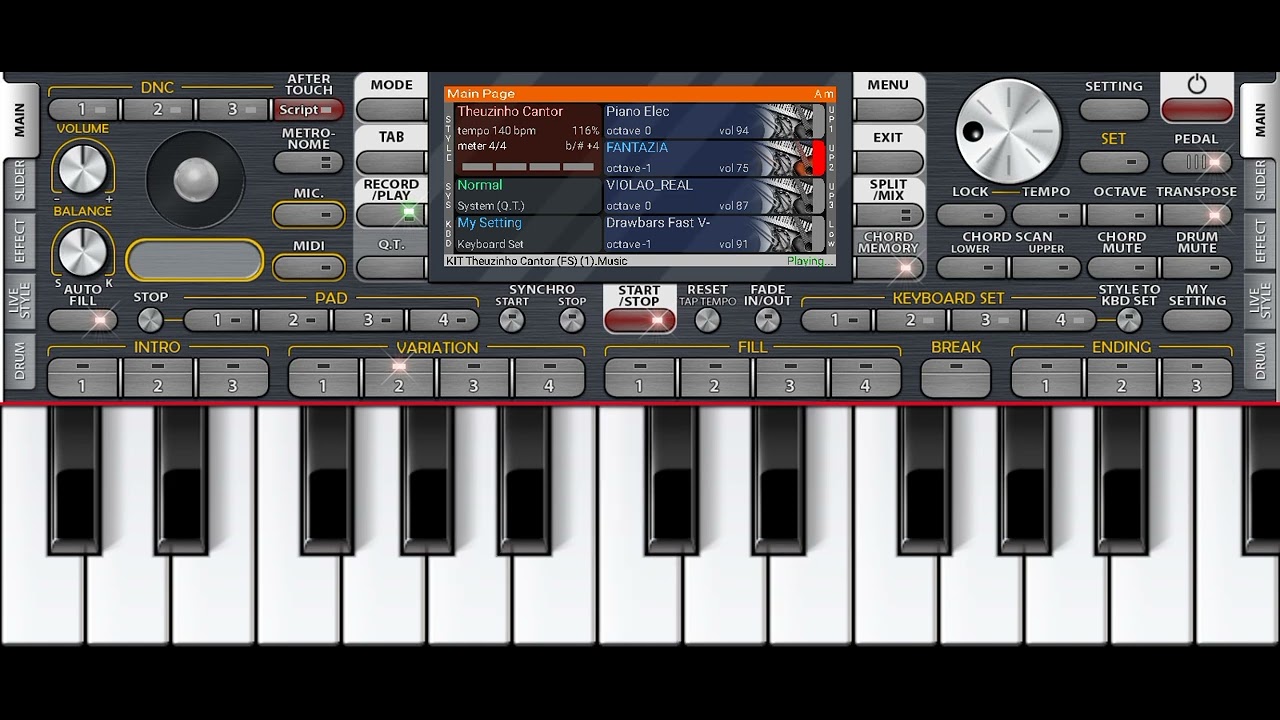Turn the large tempo dial
1280x720 pixels.
(1008, 131)
